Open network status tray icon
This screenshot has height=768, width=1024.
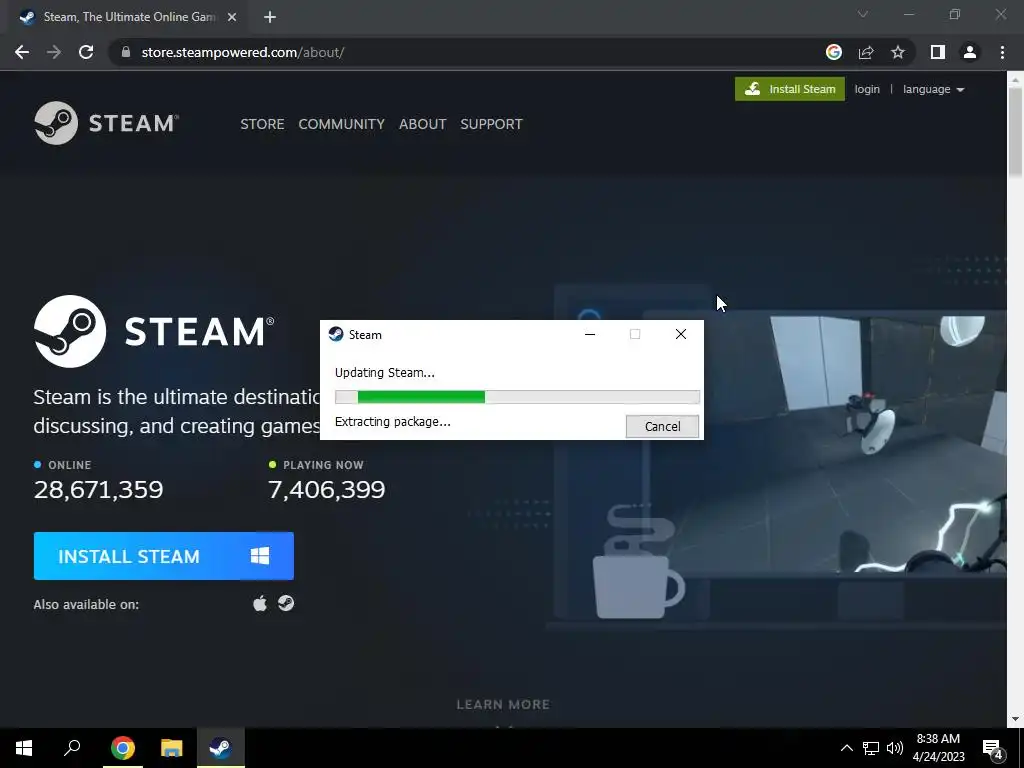(x=871, y=748)
